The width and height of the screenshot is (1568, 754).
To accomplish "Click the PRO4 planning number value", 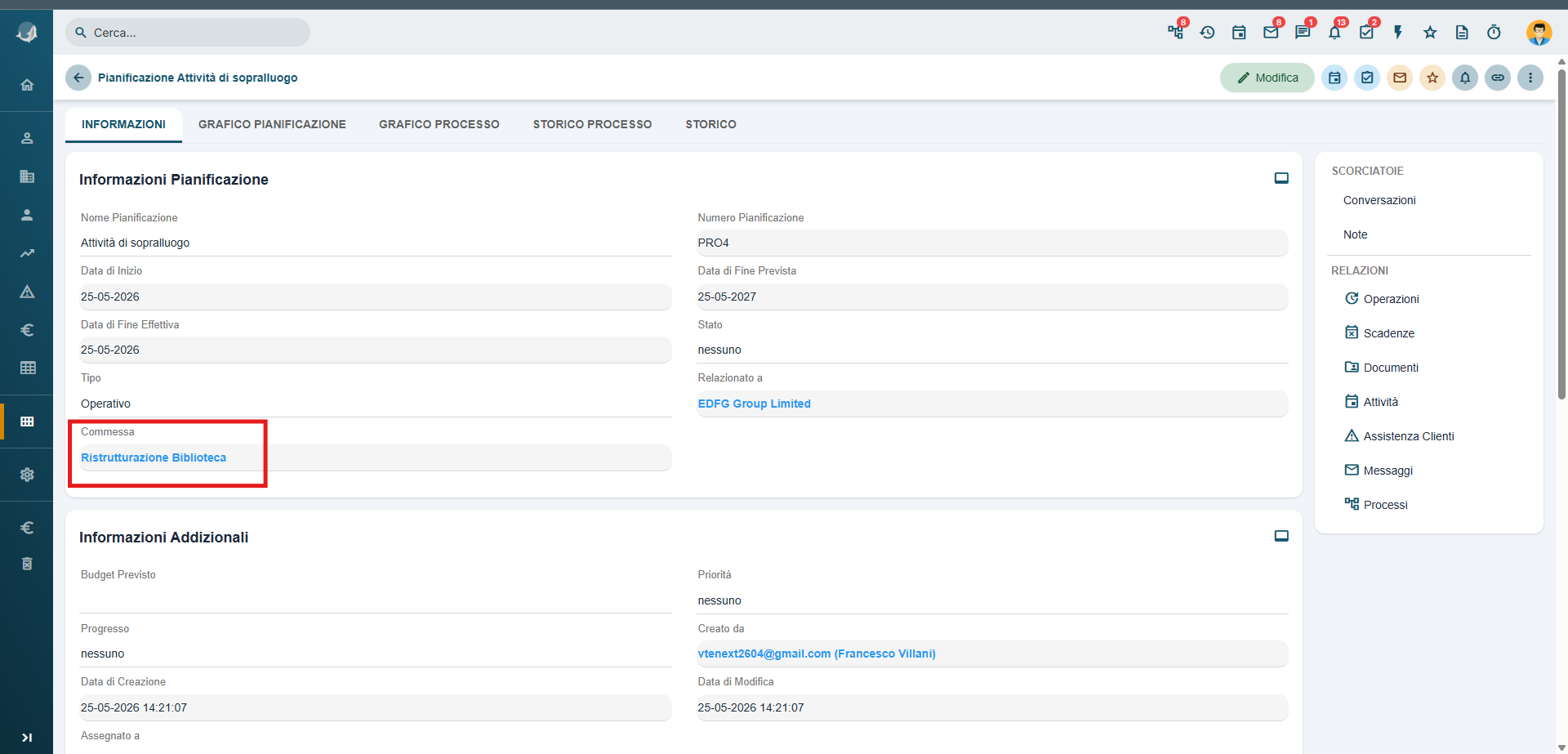I will pyautogui.click(x=713, y=243).
